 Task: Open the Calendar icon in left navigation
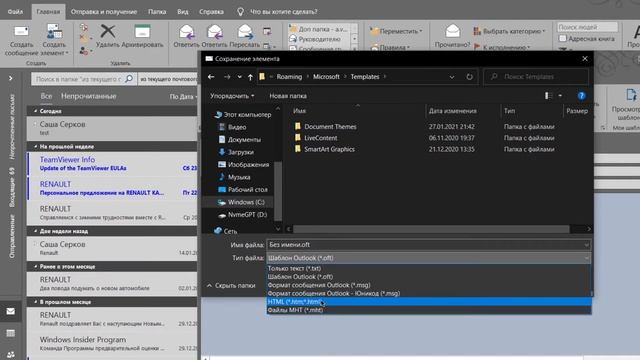(x=11, y=333)
